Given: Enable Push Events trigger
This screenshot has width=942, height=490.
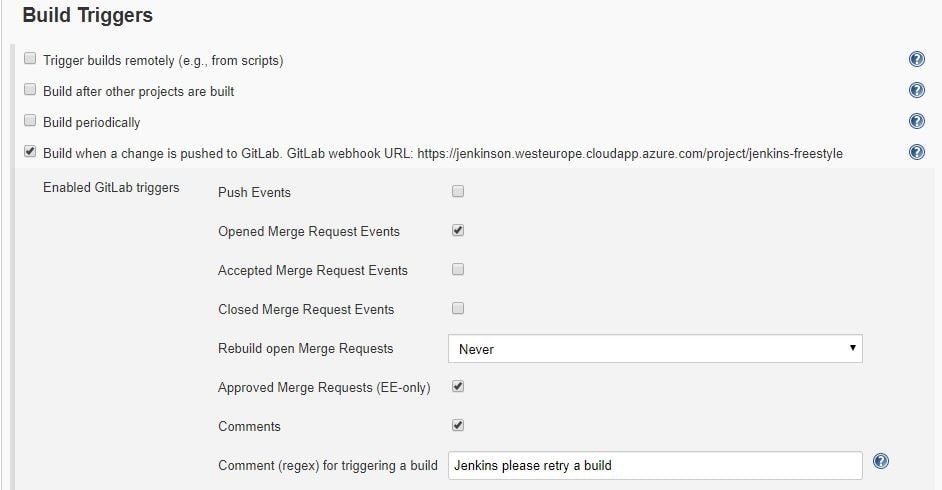Looking at the screenshot, I should tap(458, 192).
